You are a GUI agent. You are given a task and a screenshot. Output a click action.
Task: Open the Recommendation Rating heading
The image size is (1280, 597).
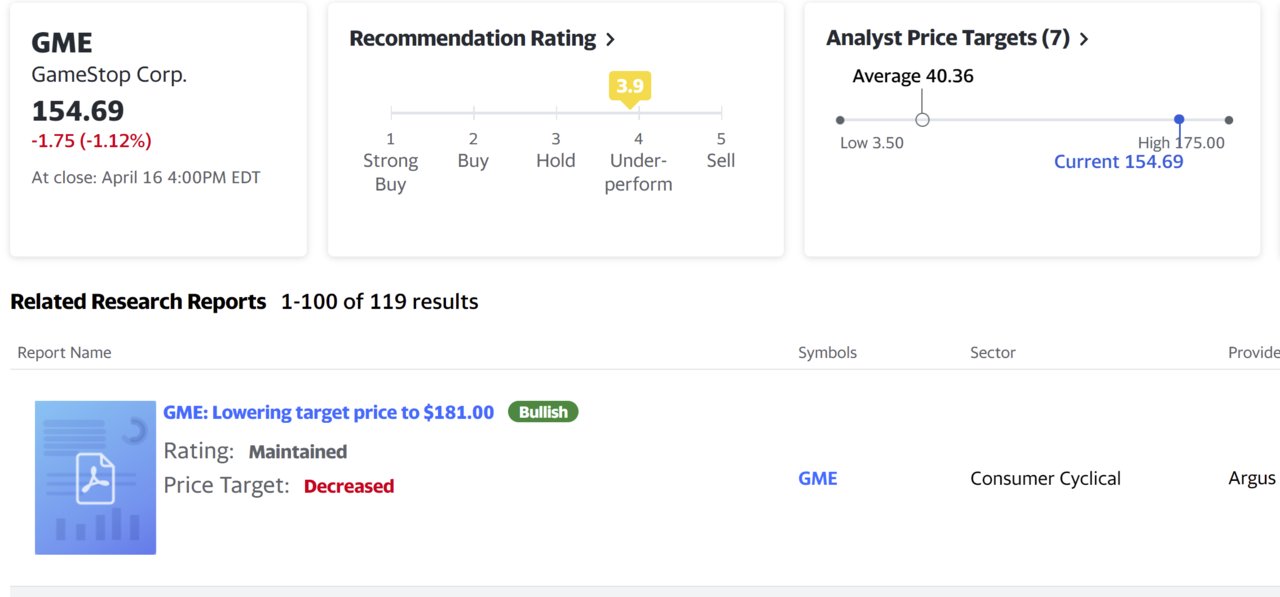tap(472, 39)
